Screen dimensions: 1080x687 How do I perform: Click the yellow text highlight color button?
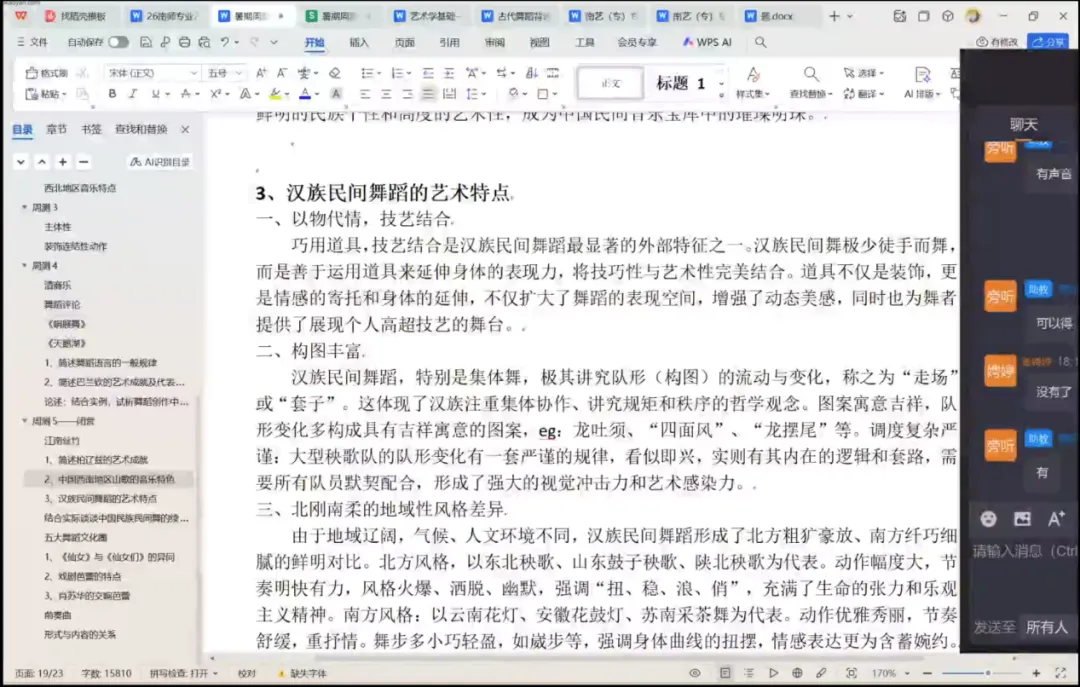coord(275,94)
